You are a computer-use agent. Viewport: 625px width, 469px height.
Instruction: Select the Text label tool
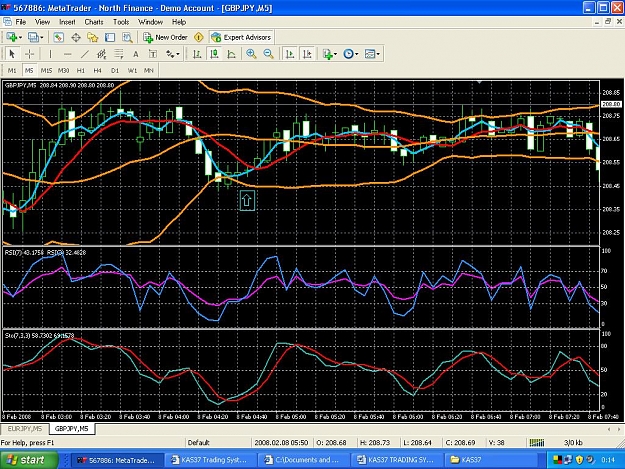136,54
